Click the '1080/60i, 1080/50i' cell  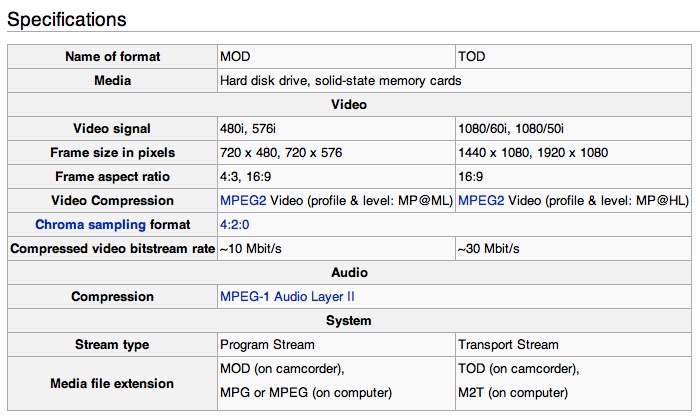tap(573, 129)
